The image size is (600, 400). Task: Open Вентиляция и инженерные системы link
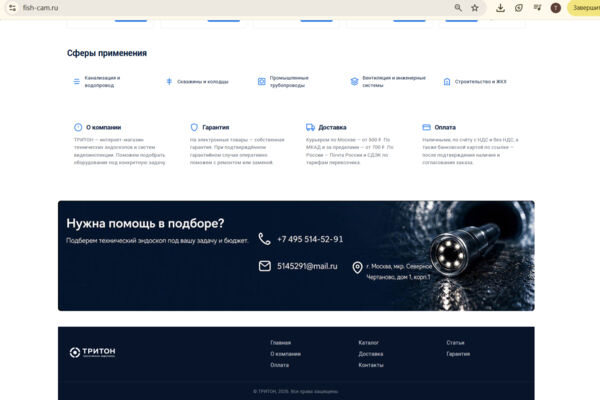[394, 82]
